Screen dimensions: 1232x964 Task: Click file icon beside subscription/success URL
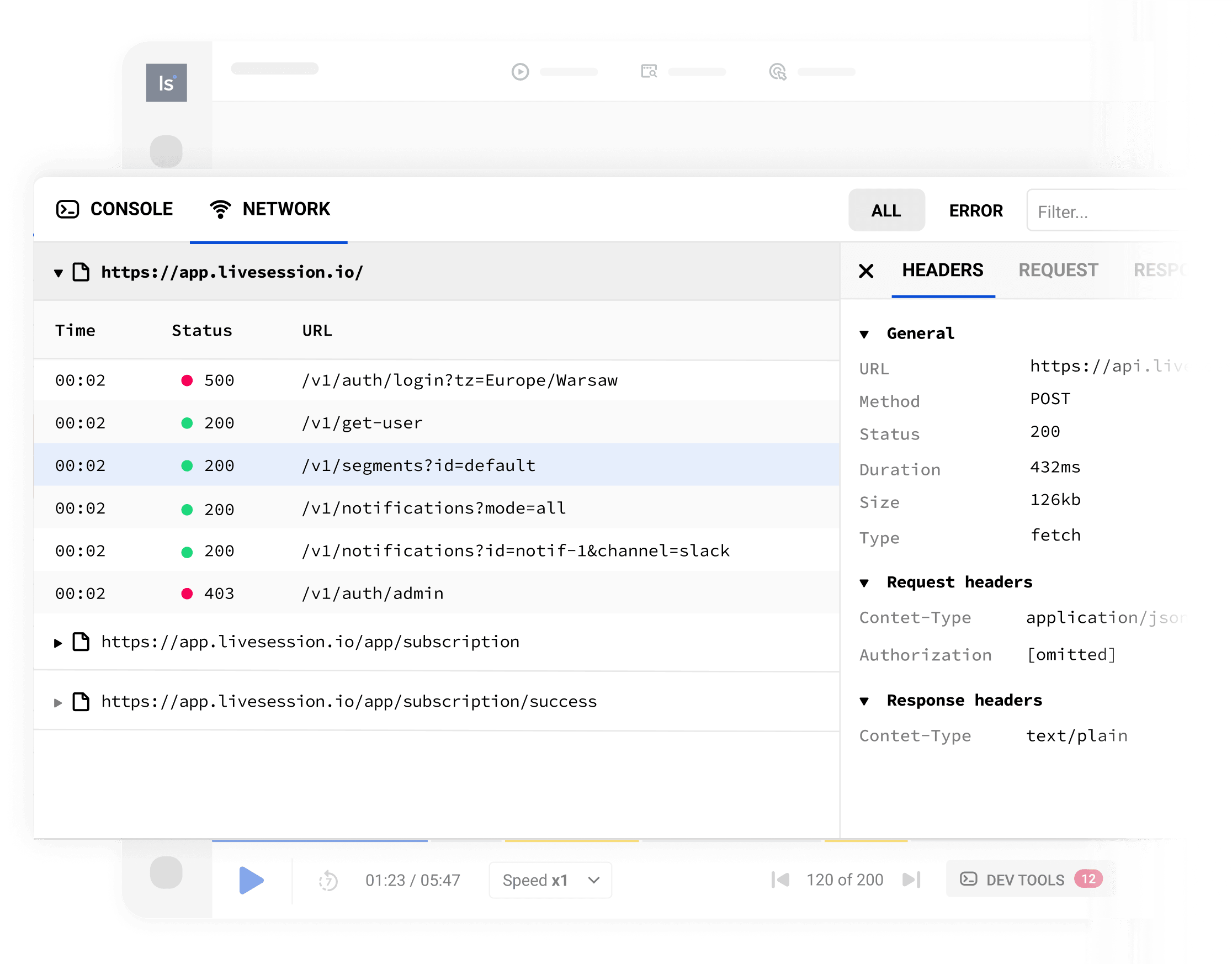[x=81, y=702]
